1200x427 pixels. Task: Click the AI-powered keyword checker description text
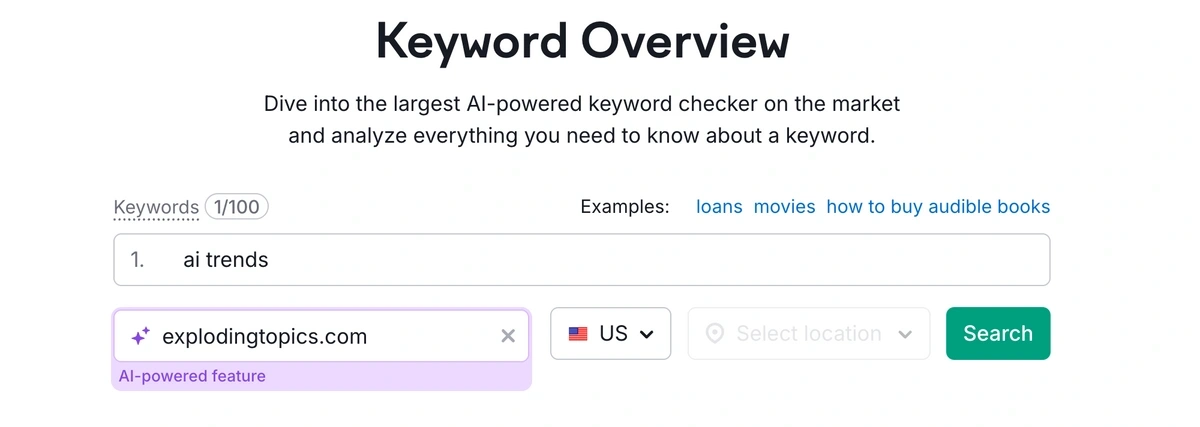(582, 119)
